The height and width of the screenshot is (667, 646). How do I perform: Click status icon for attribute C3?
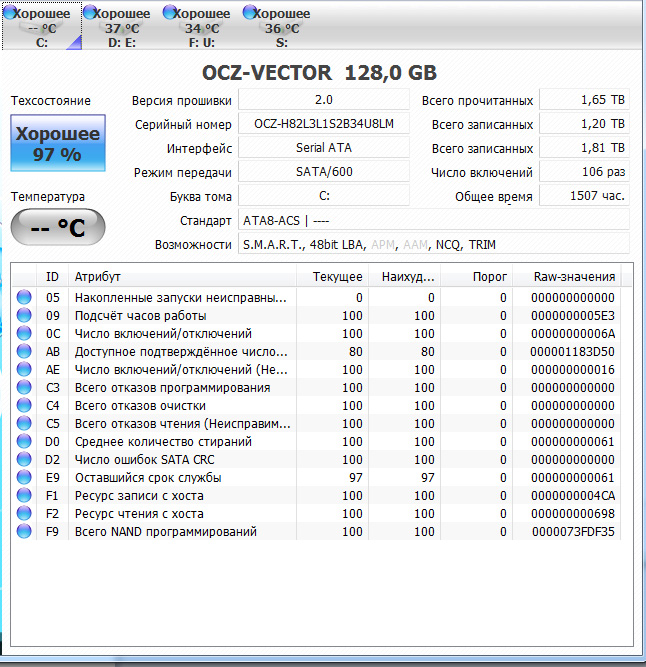tap(24, 388)
